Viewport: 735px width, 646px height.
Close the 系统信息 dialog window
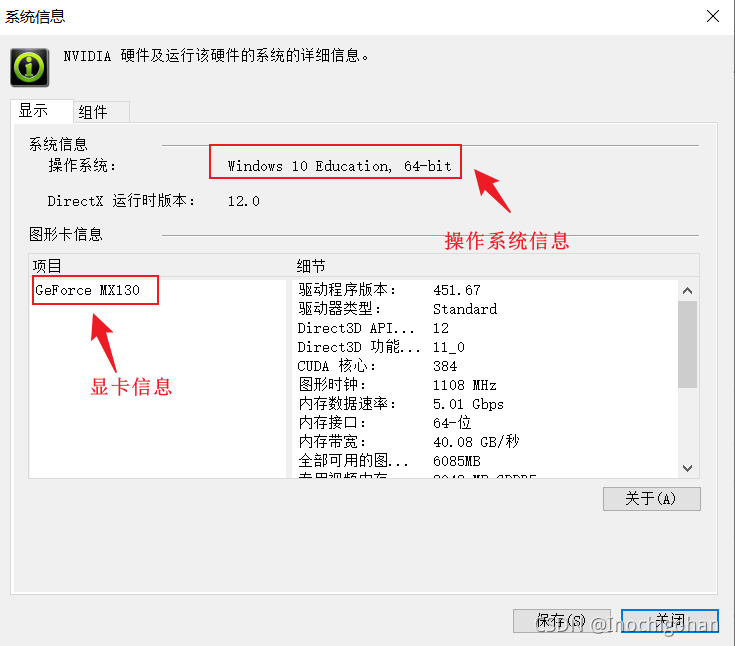click(x=712, y=16)
